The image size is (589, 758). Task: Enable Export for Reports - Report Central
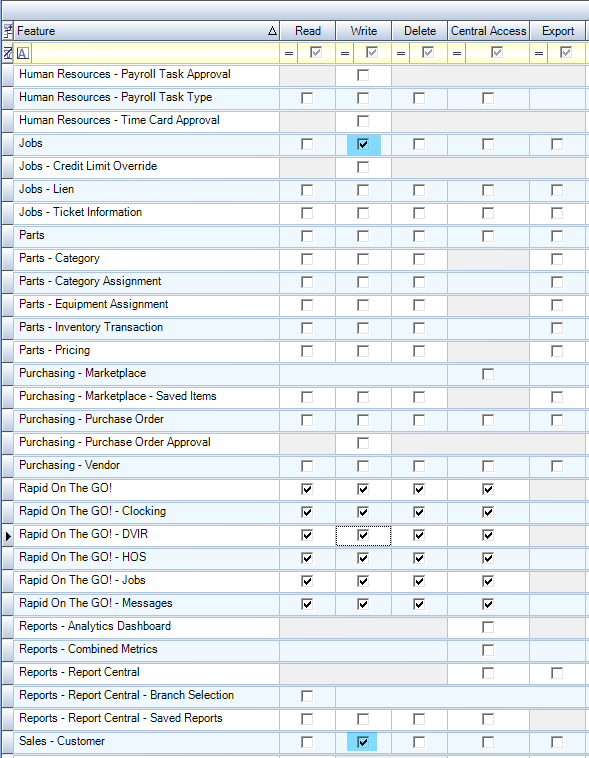tap(557, 673)
